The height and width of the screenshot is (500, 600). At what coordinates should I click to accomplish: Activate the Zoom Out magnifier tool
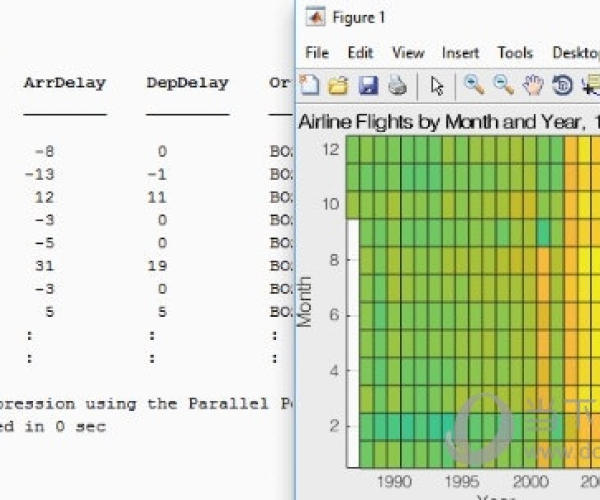[503, 86]
